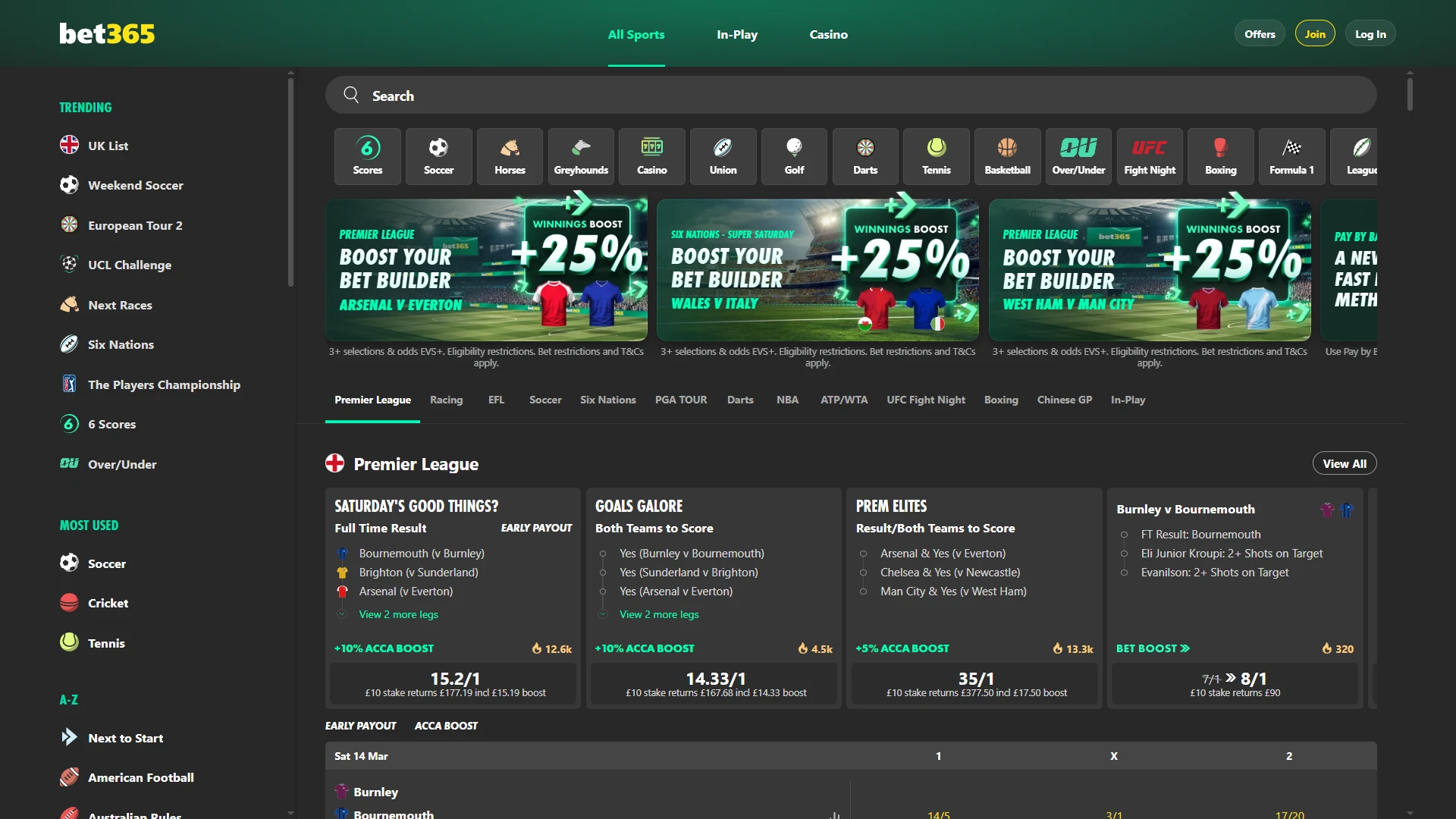Select Cricket under Most Used
Screen dimensions: 1456x819
tap(108, 603)
